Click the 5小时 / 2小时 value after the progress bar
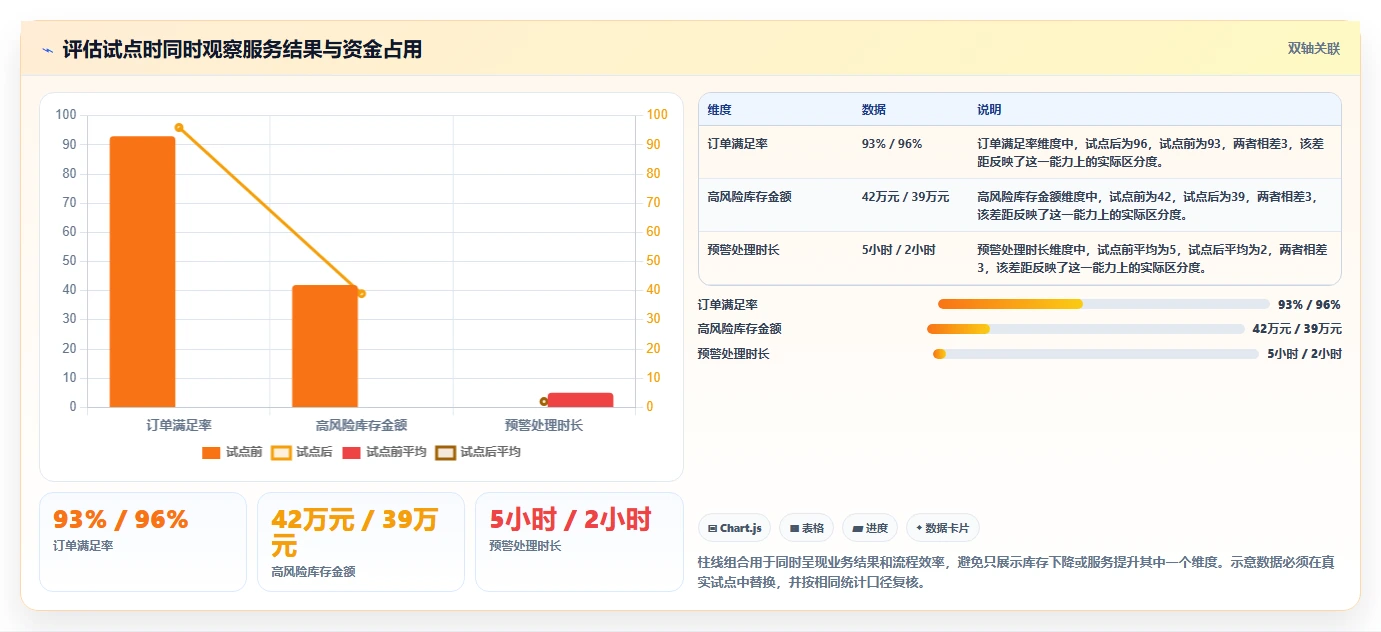1381x632 pixels. (x=1304, y=354)
